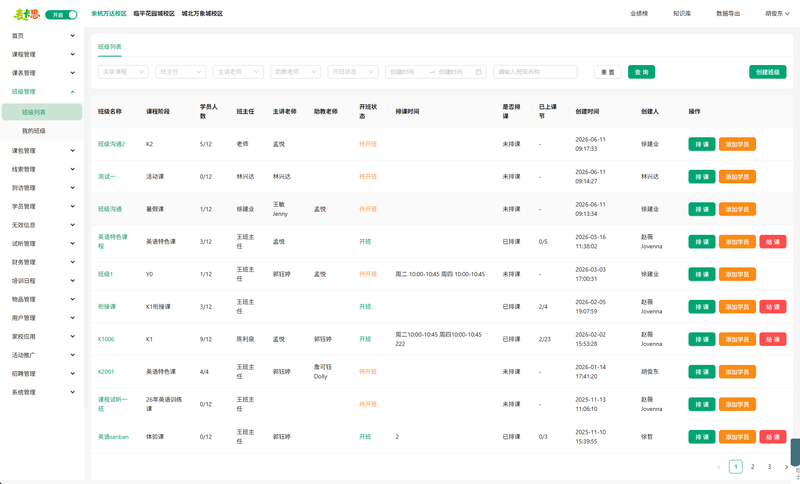Click the 查询 search button
800x484 pixels.
(x=641, y=72)
